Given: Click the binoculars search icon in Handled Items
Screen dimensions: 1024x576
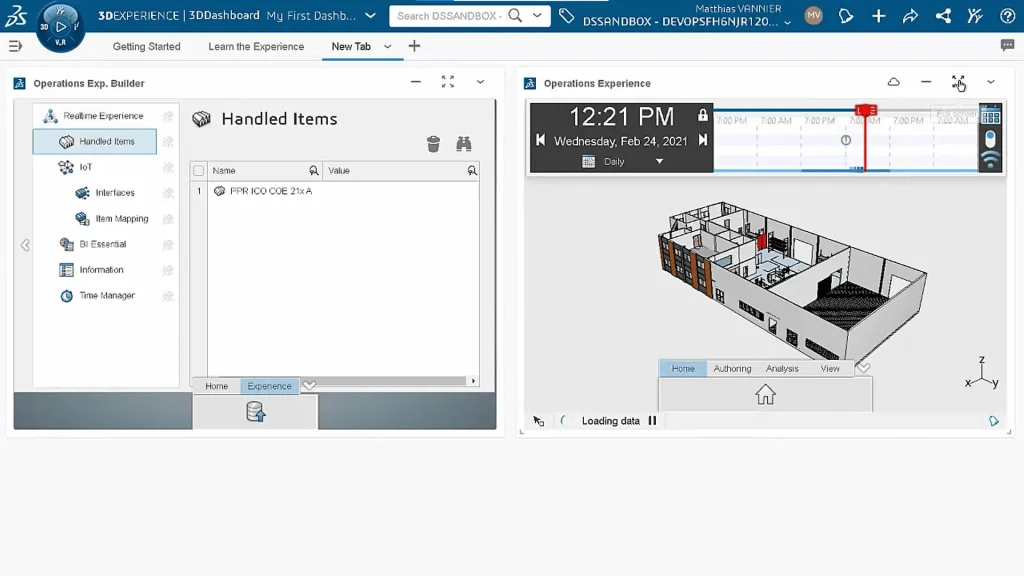Looking at the screenshot, I should click(464, 145).
